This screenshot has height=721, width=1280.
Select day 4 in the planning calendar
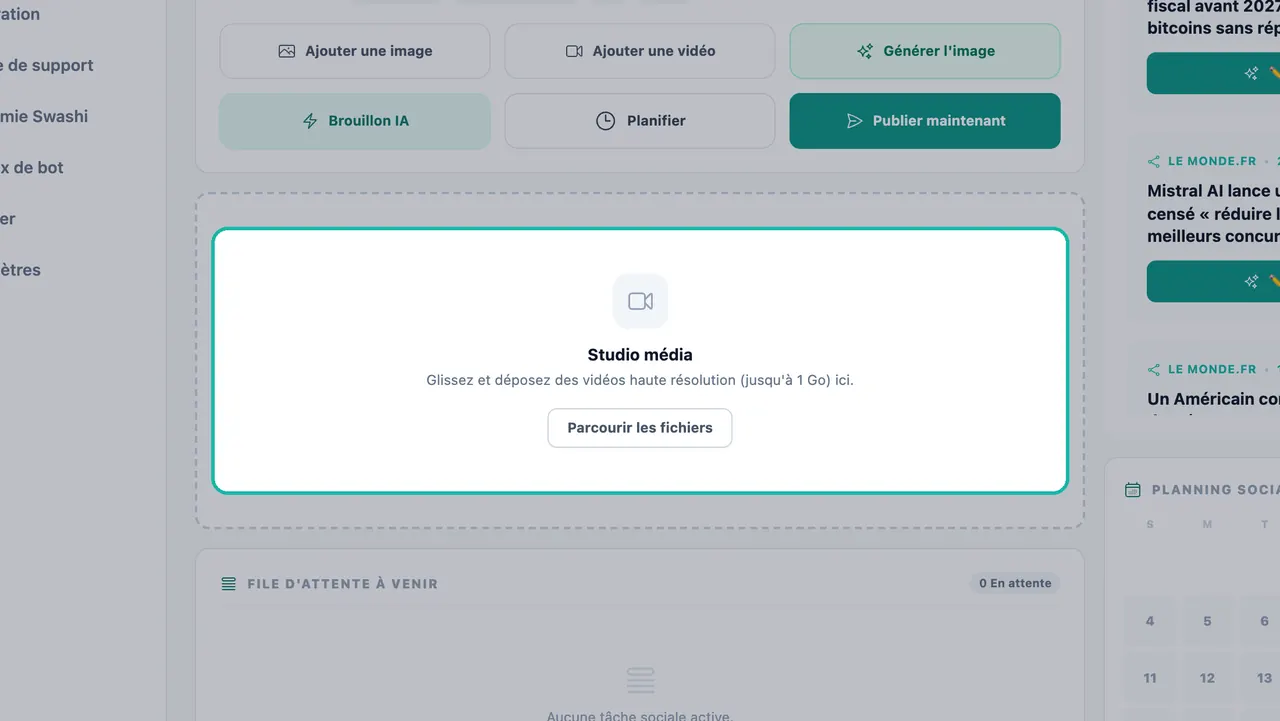click(1150, 622)
